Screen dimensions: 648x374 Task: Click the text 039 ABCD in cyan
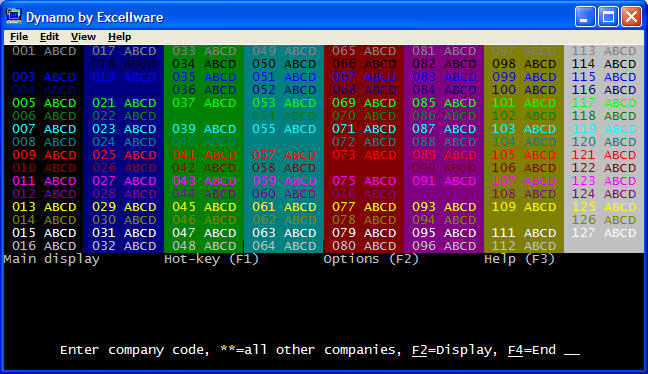tap(204, 129)
